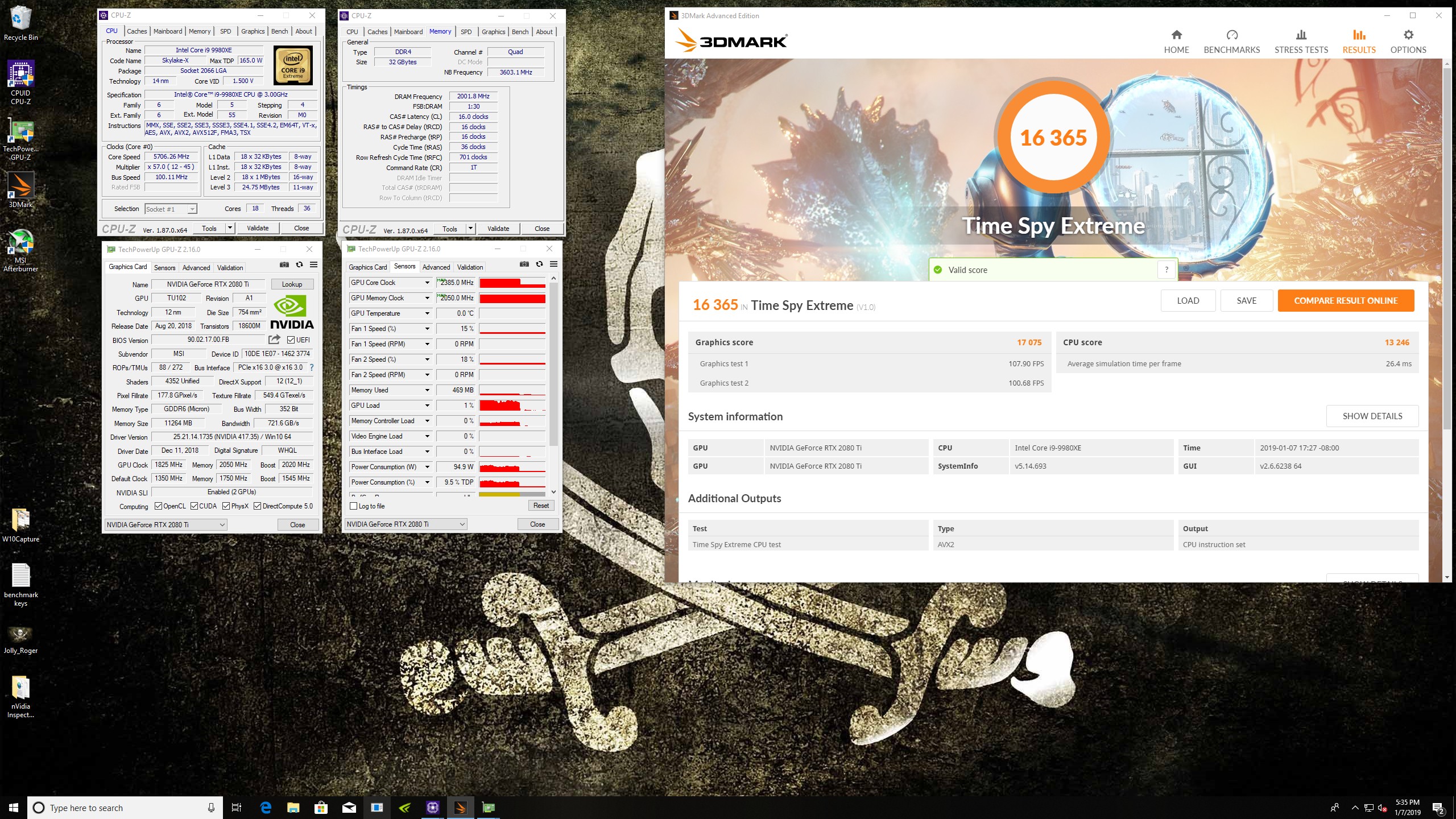Toggle UEFI checkbox in GPU-Z

coord(291,340)
